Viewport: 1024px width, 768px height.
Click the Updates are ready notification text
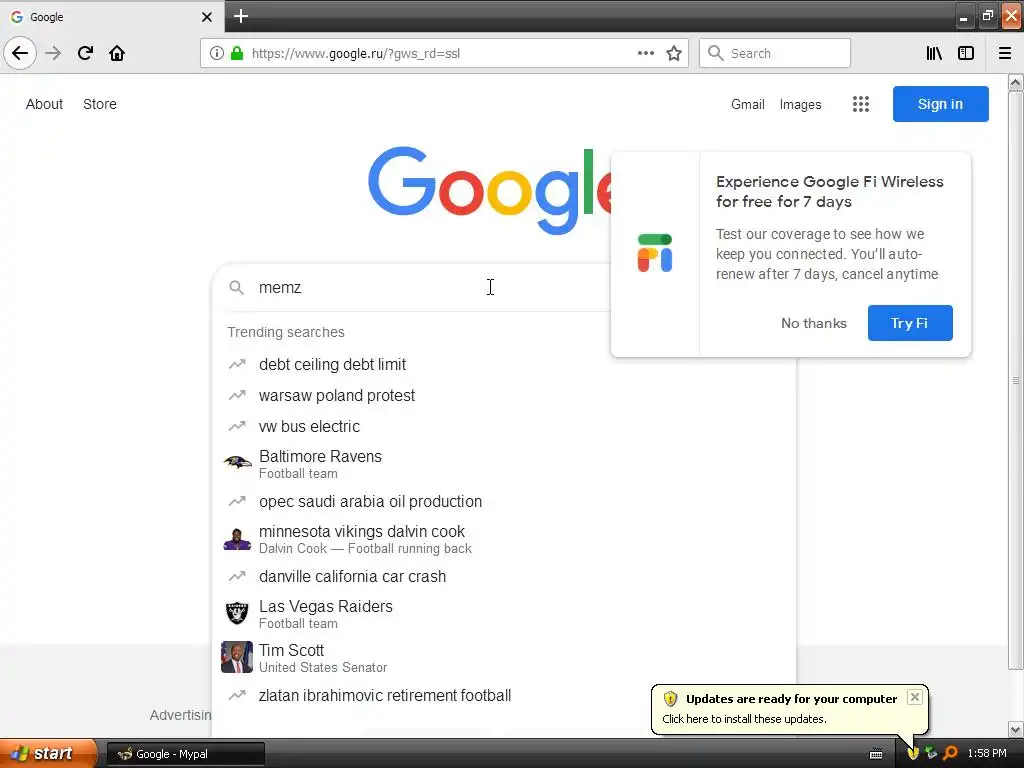(792, 699)
